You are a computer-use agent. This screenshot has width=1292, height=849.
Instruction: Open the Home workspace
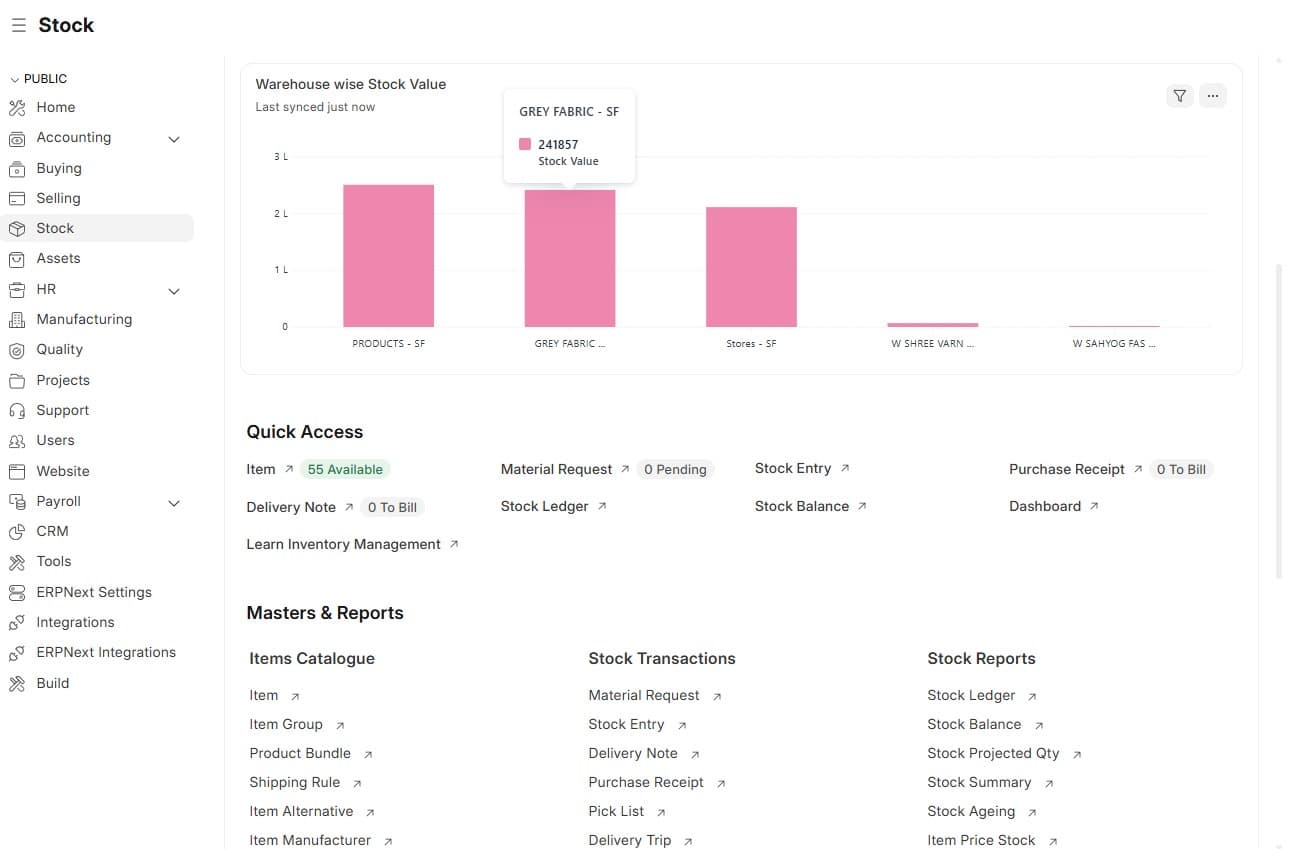click(x=55, y=107)
